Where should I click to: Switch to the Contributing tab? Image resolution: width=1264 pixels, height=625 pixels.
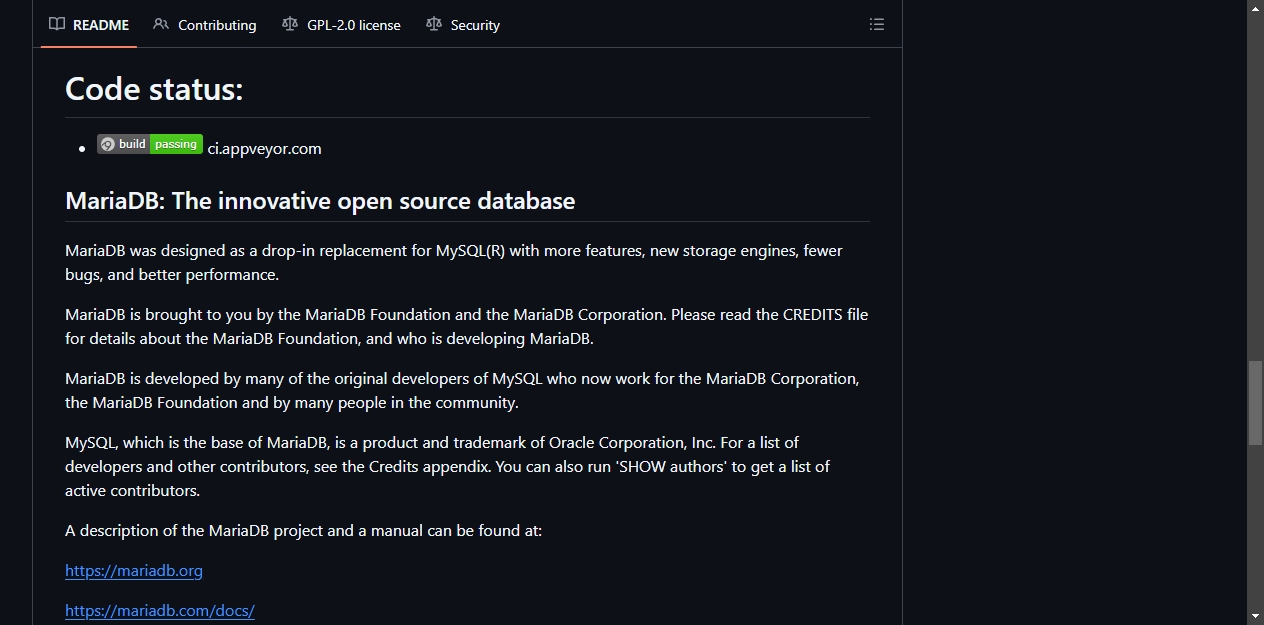tap(205, 25)
